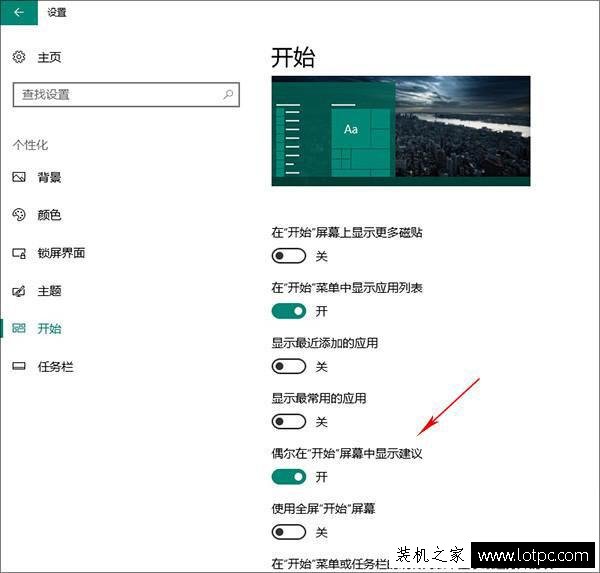
Task: Click the 颜色 palette icon
Action: pos(19,215)
